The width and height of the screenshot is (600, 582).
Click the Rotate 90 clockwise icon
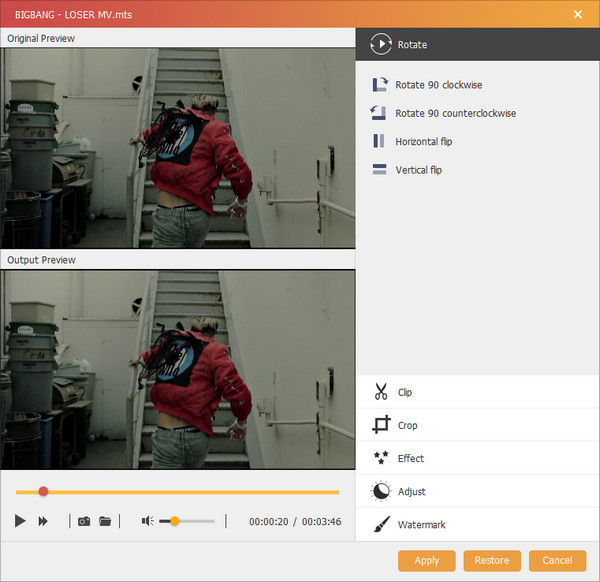pos(380,85)
